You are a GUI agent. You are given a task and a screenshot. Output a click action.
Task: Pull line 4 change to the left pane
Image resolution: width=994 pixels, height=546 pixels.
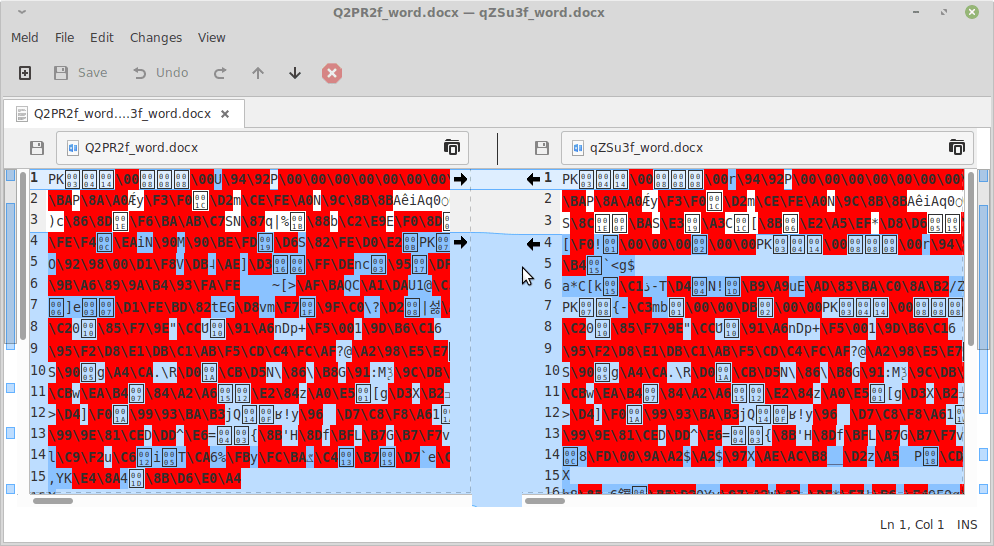(x=533, y=242)
